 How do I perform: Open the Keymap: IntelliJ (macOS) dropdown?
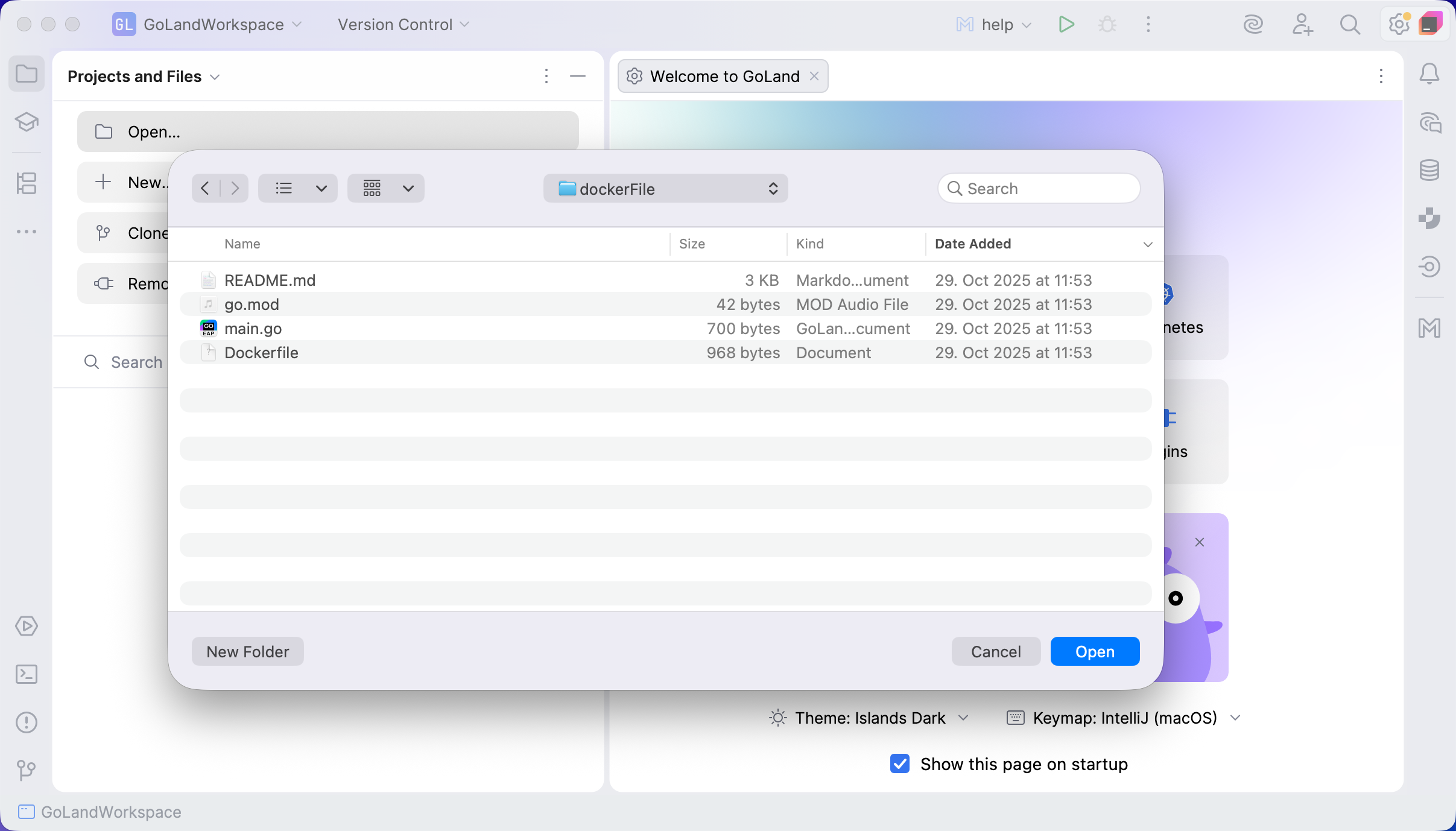coord(1124,718)
